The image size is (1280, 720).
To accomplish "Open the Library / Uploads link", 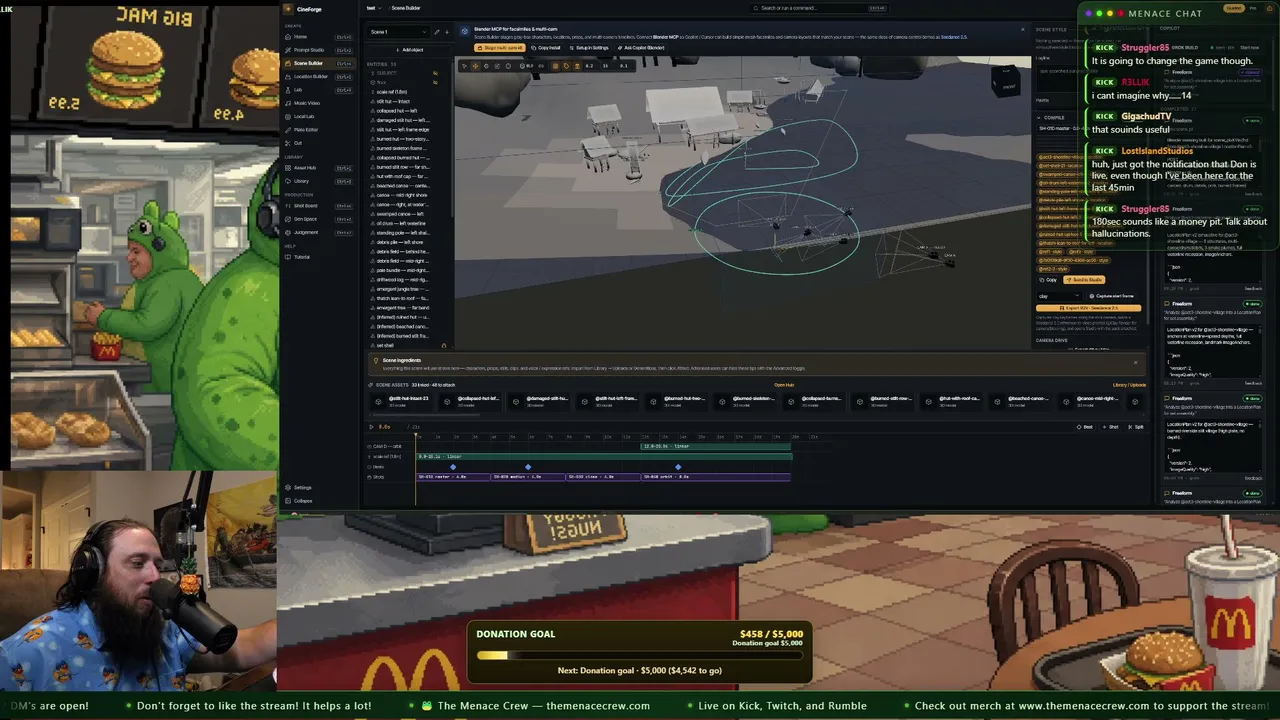I will (1129, 385).
